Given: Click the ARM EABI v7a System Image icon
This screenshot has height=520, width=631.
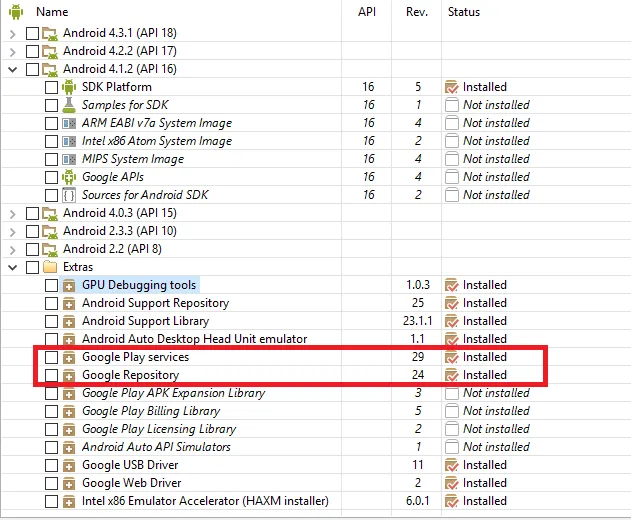Looking at the screenshot, I should (x=69, y=123).
